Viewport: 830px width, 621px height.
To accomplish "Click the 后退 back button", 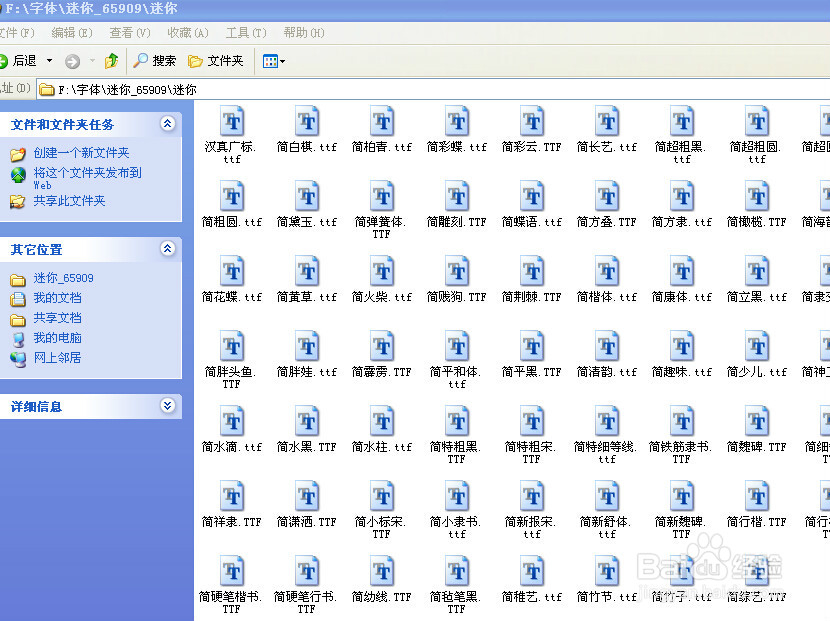I will [x=19, y=61].
